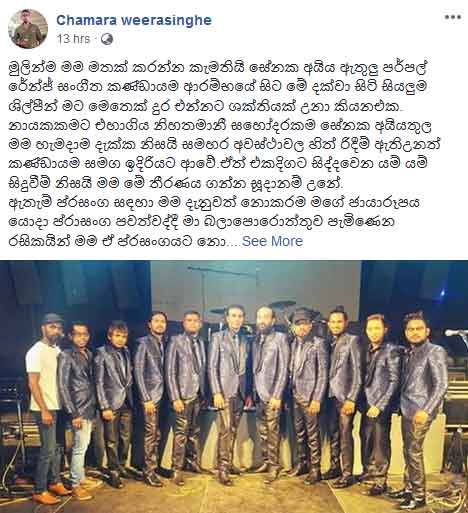Click the text line starting with කණ්ඩායම
Viewport: 468px width, 513px height.
click(x=218, y=165)
